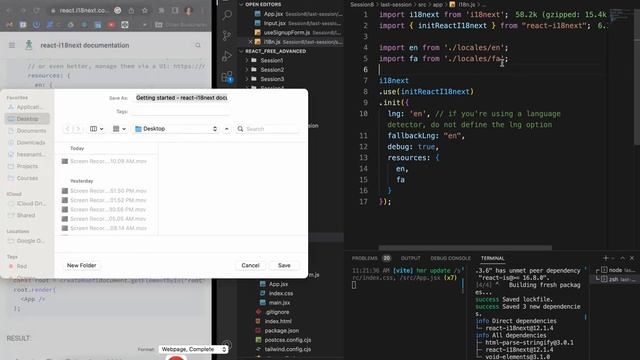The image size is (640, 360).
Task: Open index.html in file explorer
Action: 278,322
